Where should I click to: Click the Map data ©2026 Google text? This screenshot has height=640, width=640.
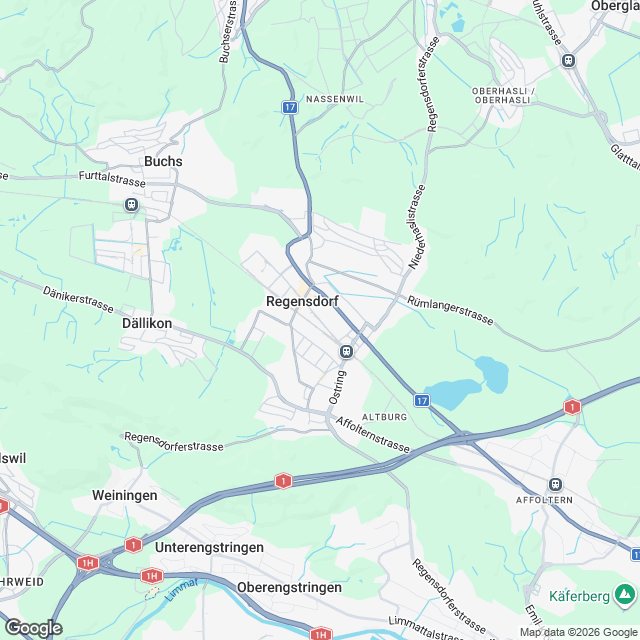[580, 633]
